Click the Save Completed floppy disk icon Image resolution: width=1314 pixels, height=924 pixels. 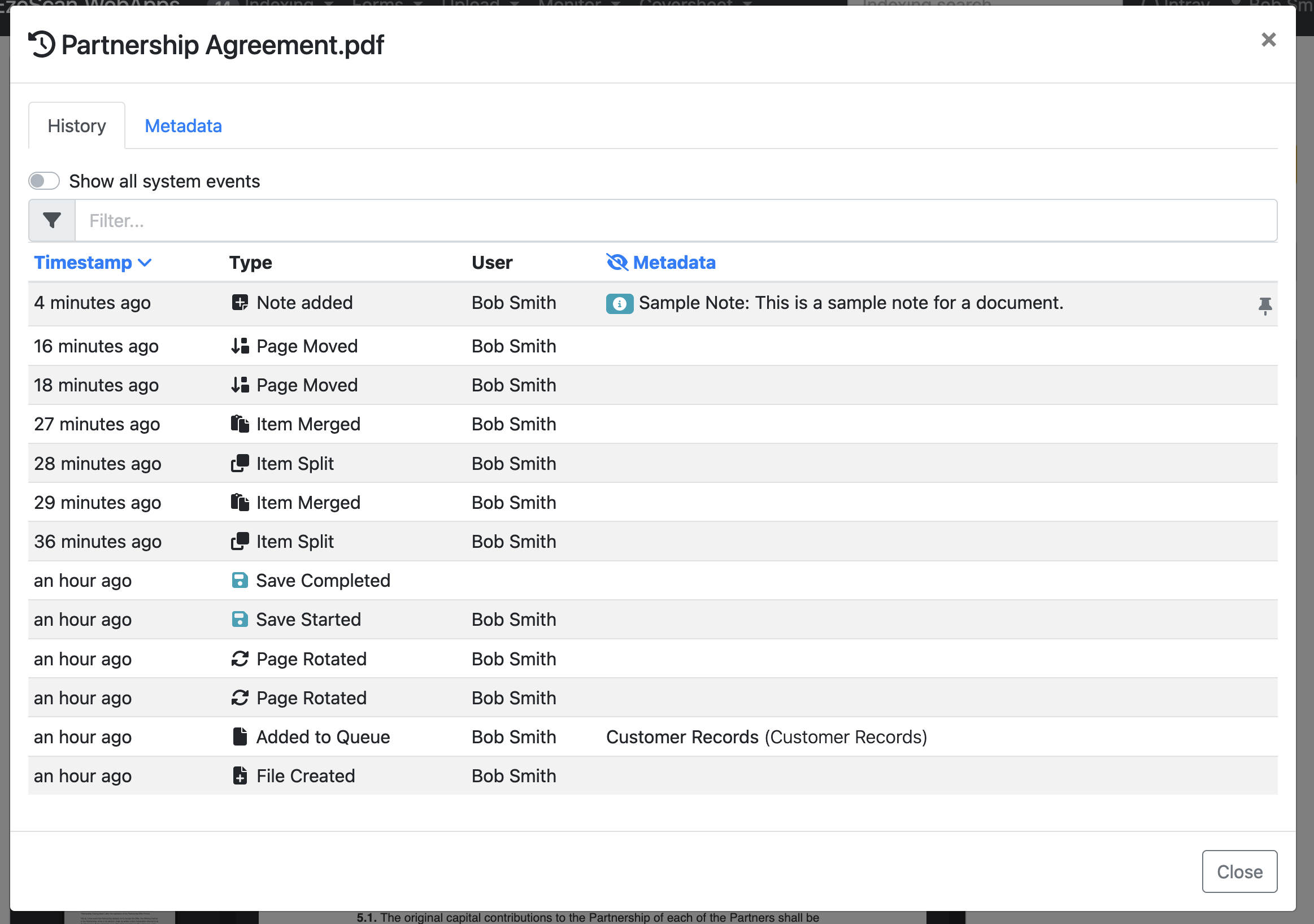[x=240, y=580]
